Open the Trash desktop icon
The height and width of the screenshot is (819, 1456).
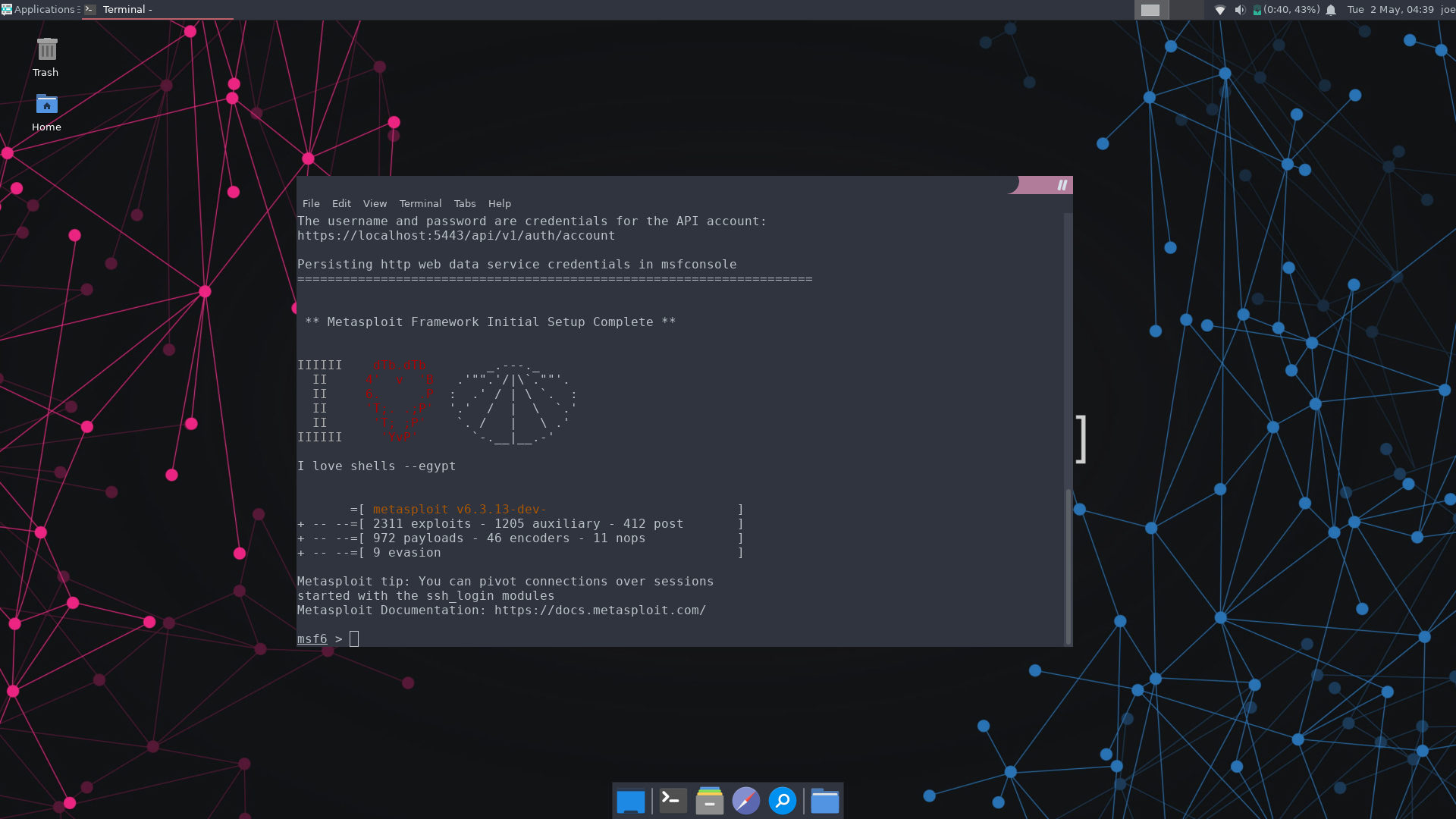[46, 51]
